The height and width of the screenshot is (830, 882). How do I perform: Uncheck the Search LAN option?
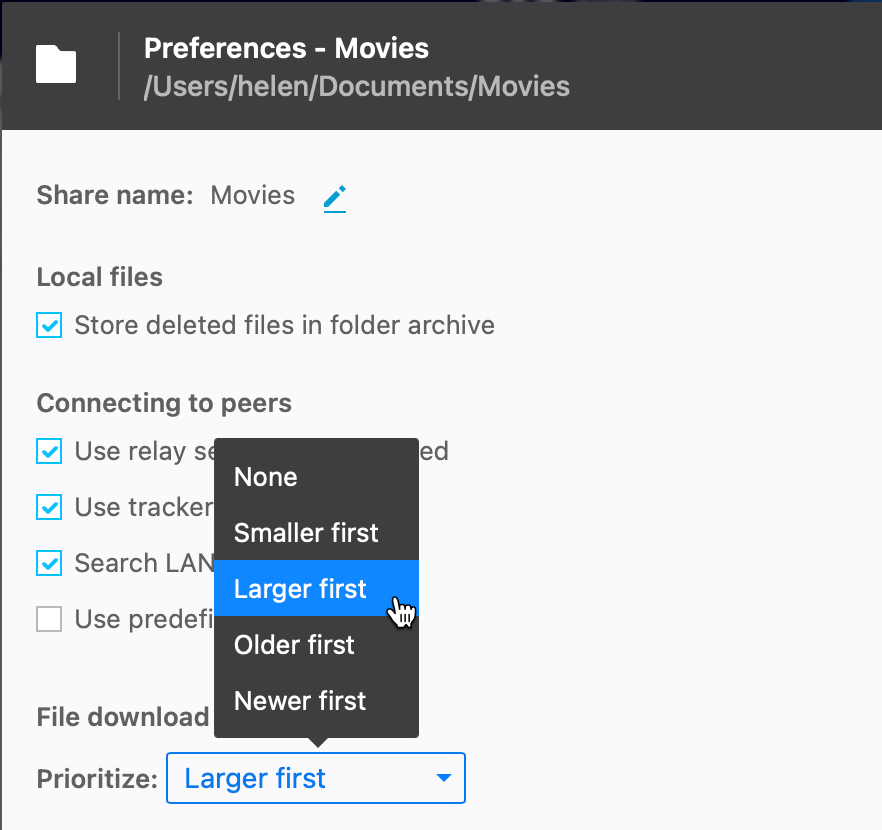tap(48, 563)
